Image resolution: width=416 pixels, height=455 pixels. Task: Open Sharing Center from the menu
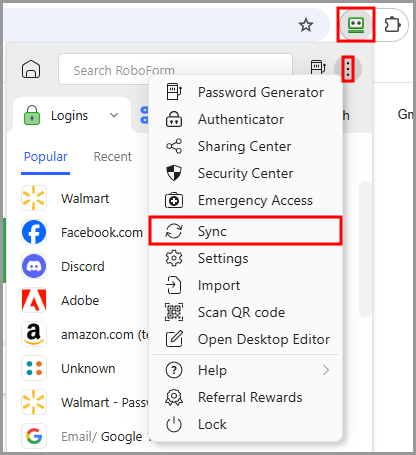245,146
